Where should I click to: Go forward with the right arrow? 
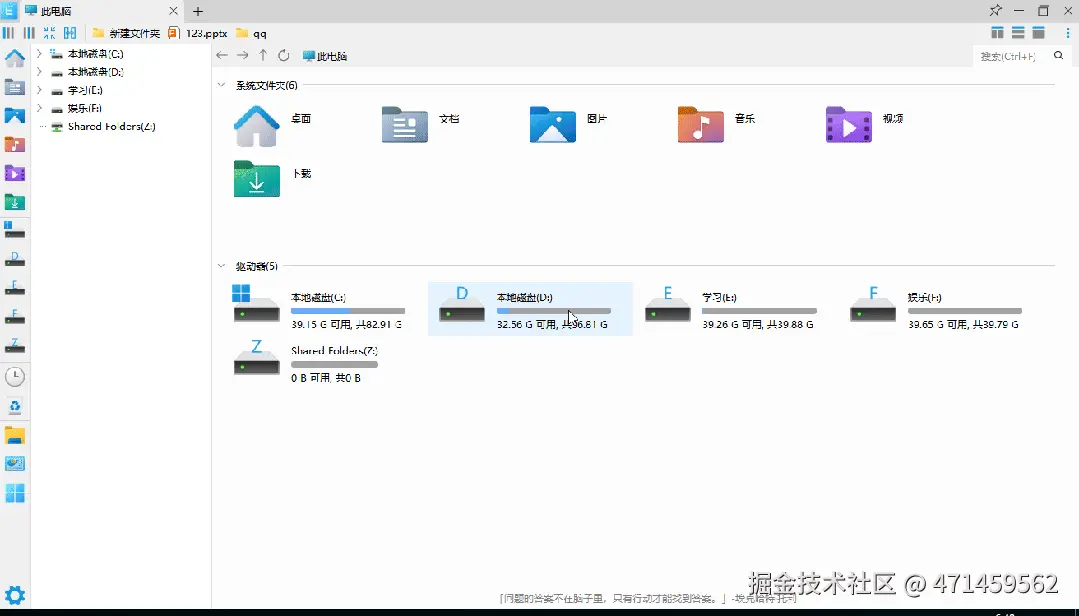click(242, 56)
